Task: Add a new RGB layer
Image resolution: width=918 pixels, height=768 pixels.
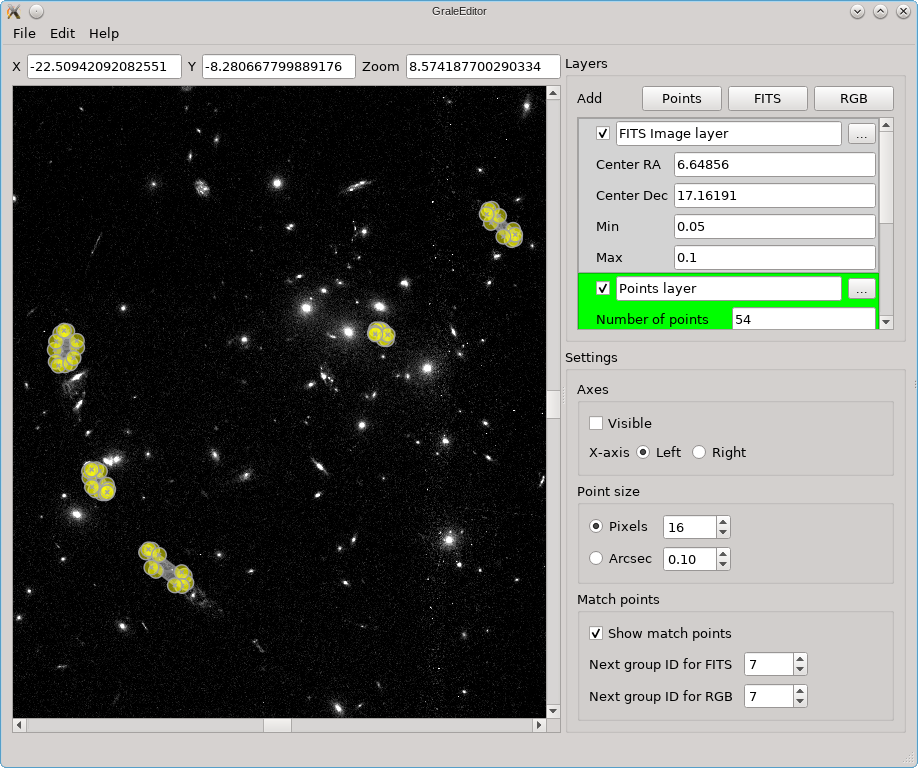Action: coord(854,98)
